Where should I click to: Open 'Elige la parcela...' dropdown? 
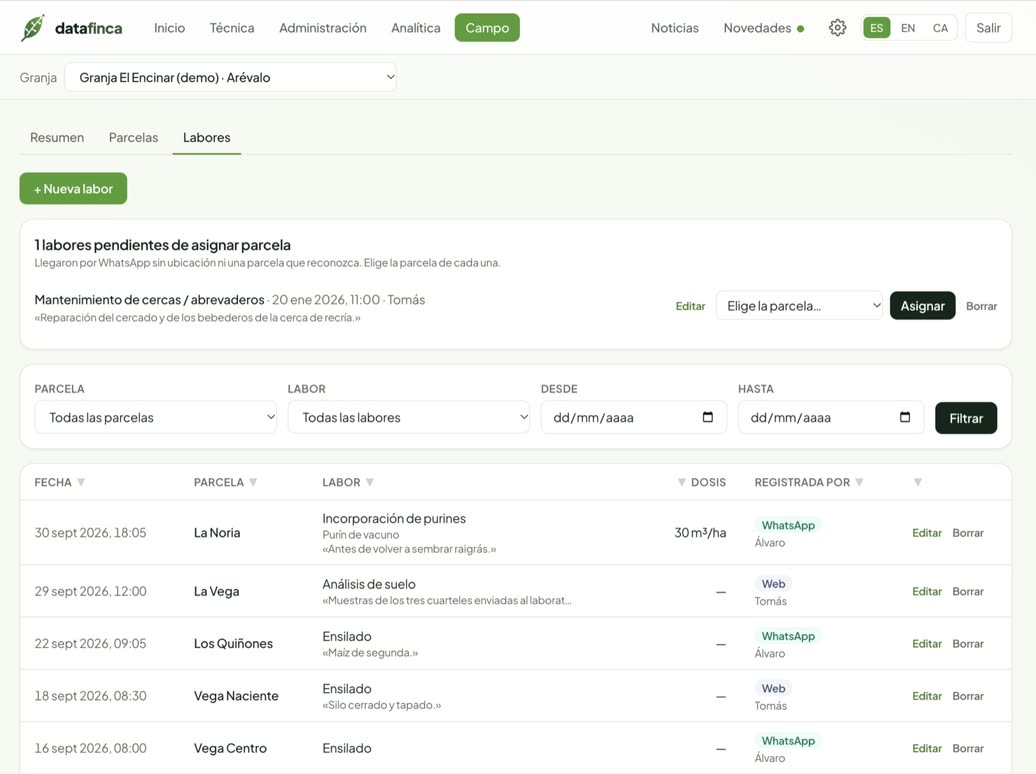[799, 306]
